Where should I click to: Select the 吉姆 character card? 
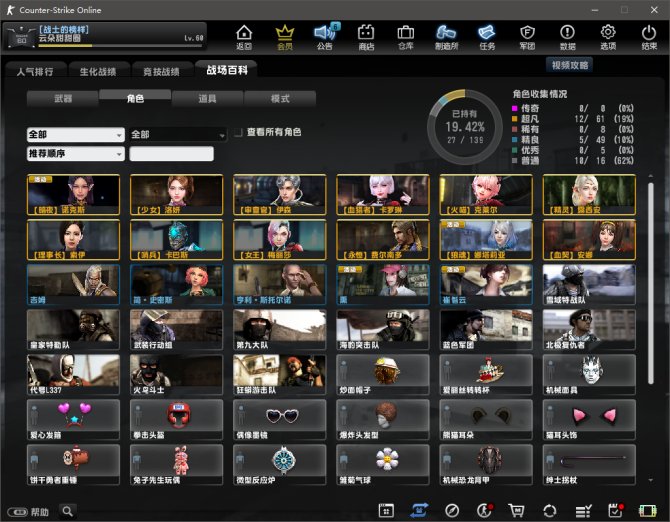click(73, 284)
